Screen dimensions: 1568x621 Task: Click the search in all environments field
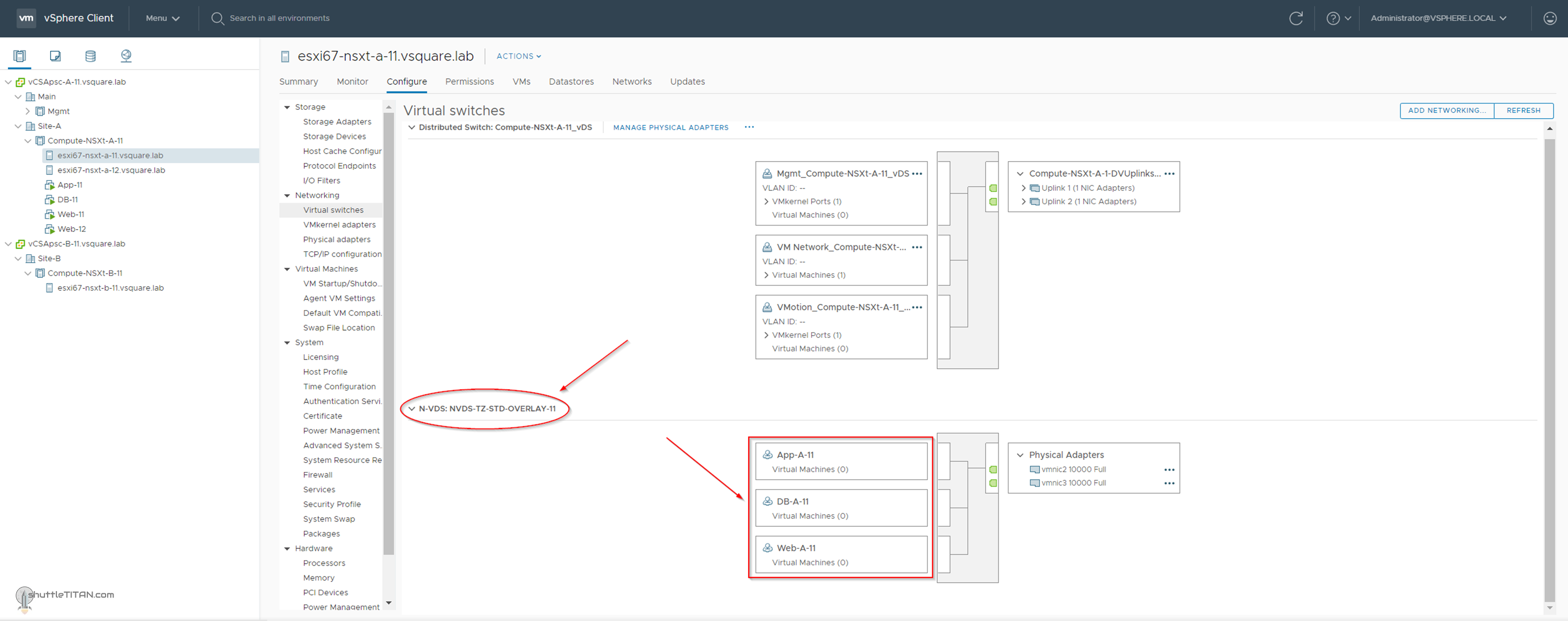[279, 18]
